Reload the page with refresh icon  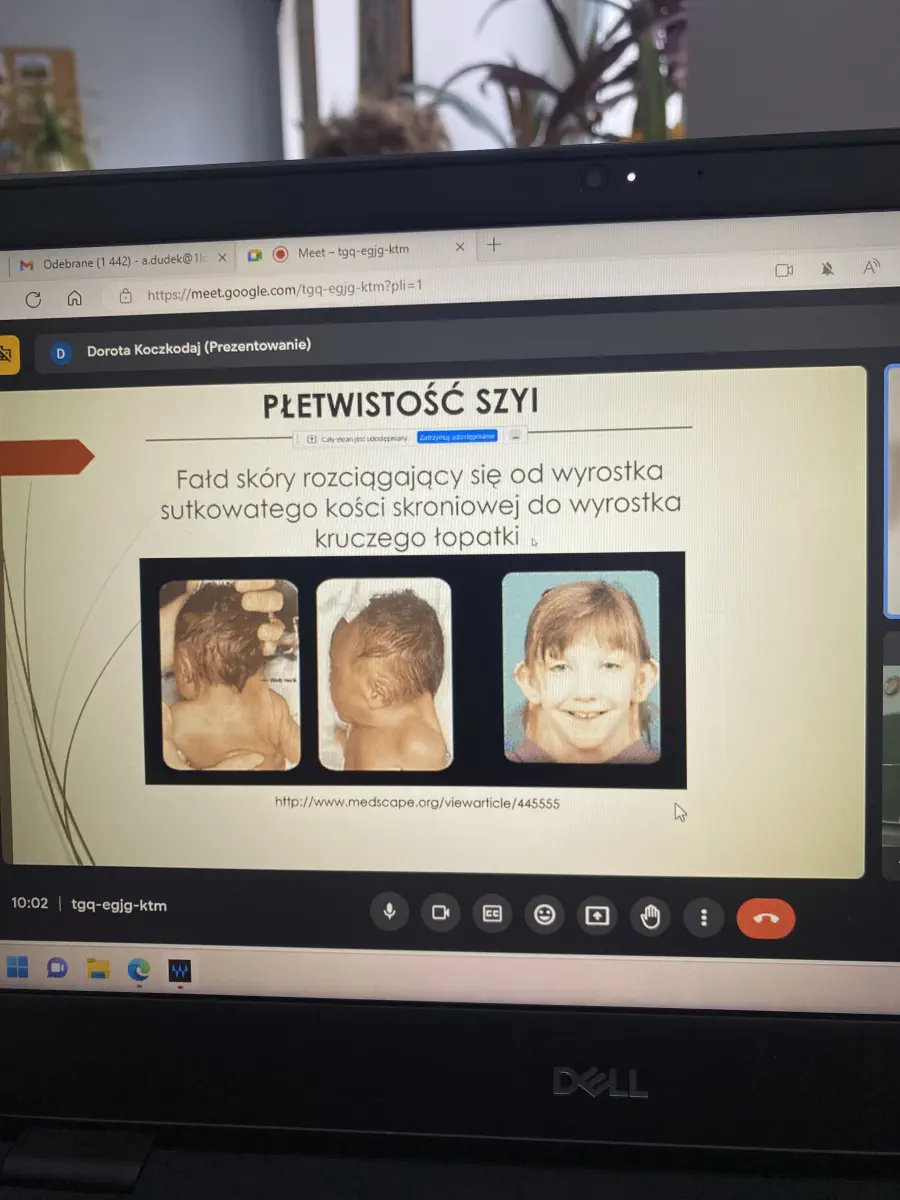click(x=33, y=299)
